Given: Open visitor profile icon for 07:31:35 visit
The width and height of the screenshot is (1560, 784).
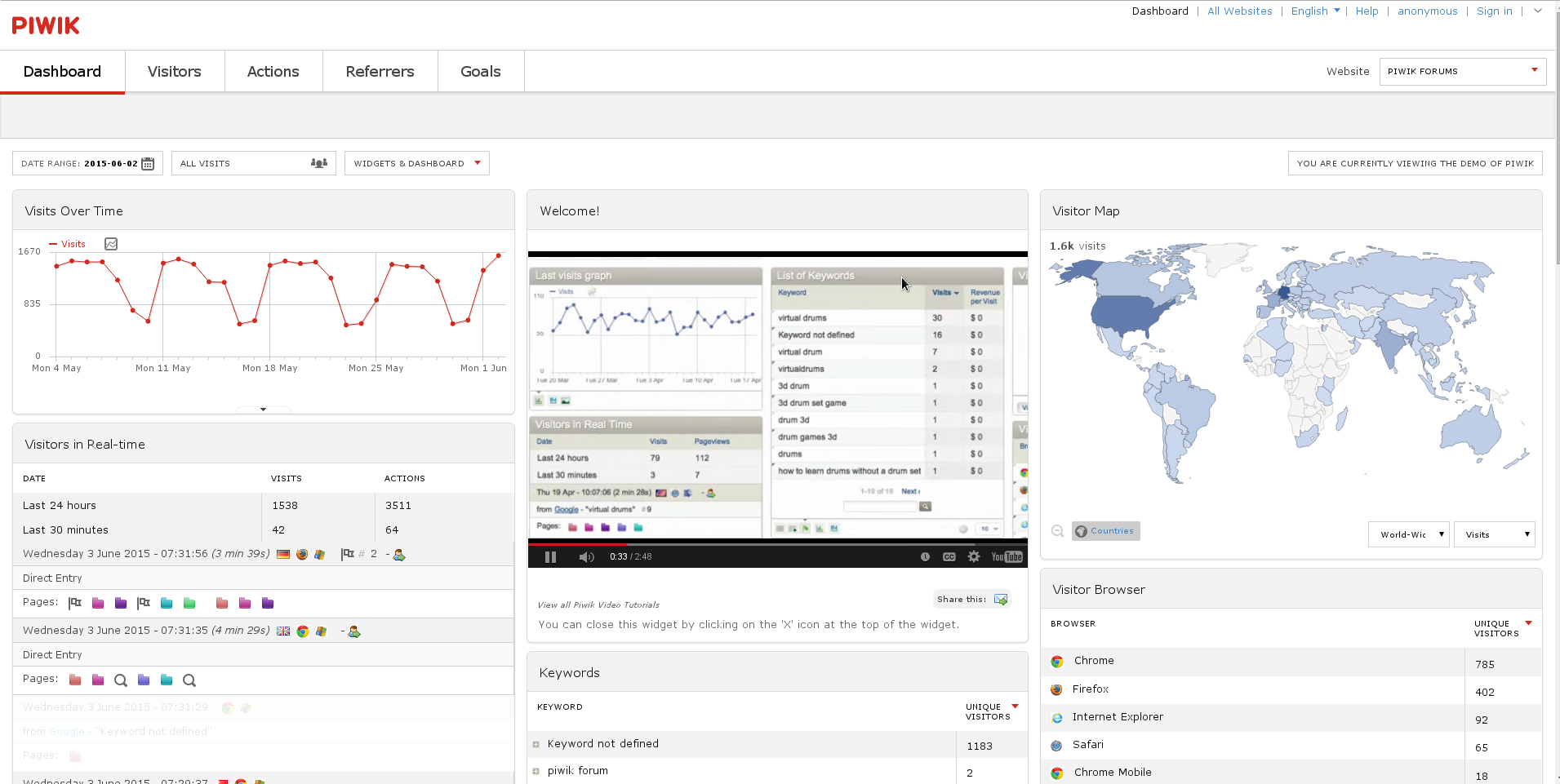Looking at the screenshot, I should pyautogui.click(x=354, y=631).
